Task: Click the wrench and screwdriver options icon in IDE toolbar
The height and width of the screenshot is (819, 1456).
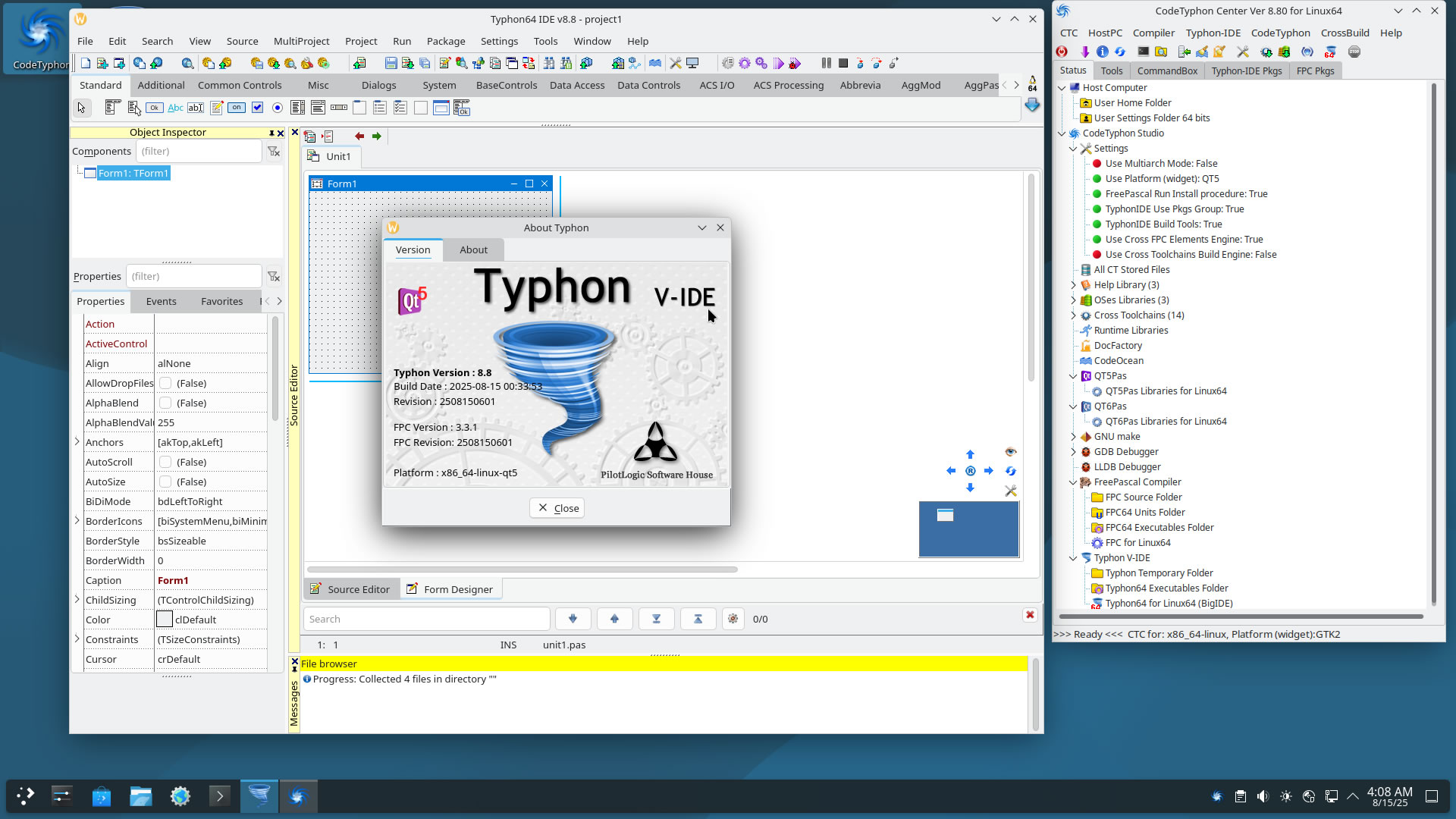Action: (675, 64)
